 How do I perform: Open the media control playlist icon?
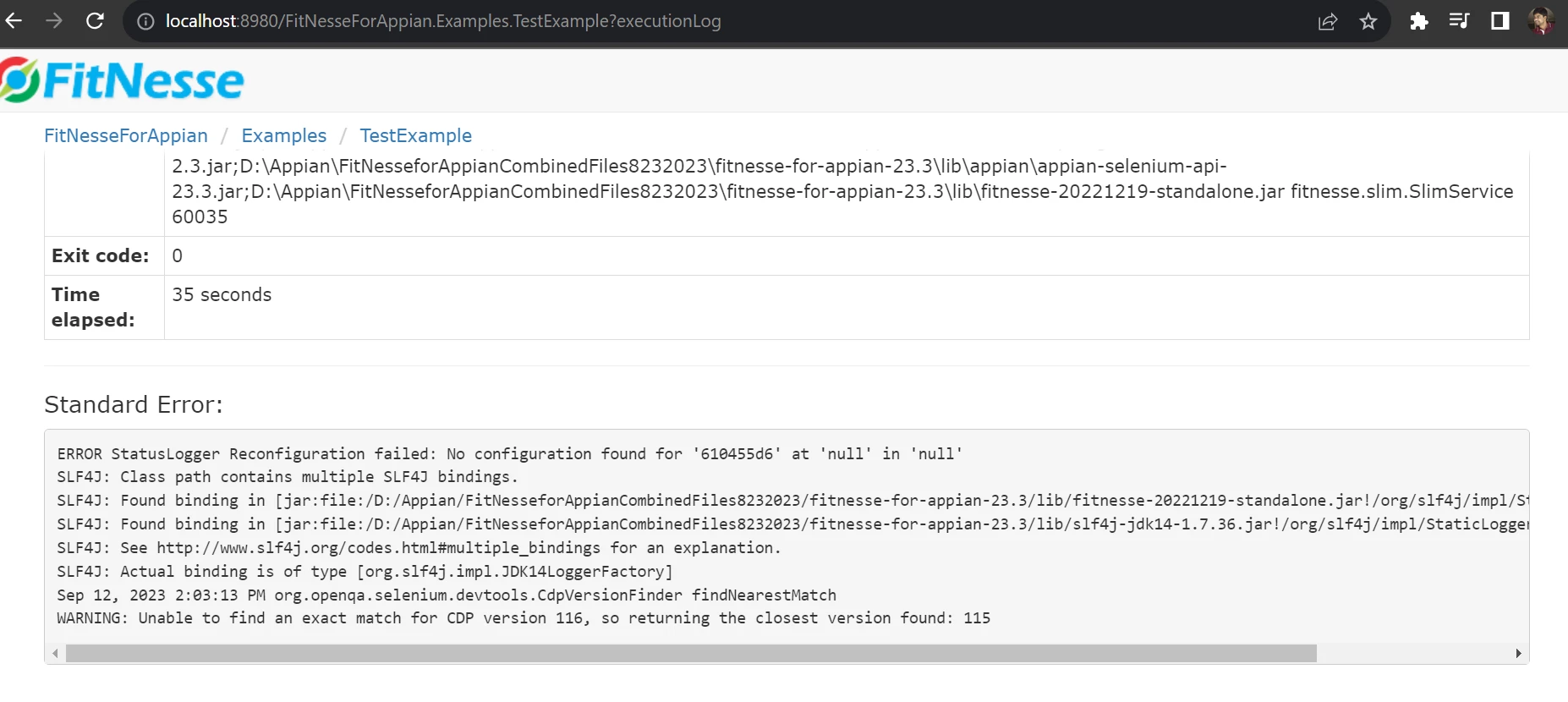point(1459,21)
